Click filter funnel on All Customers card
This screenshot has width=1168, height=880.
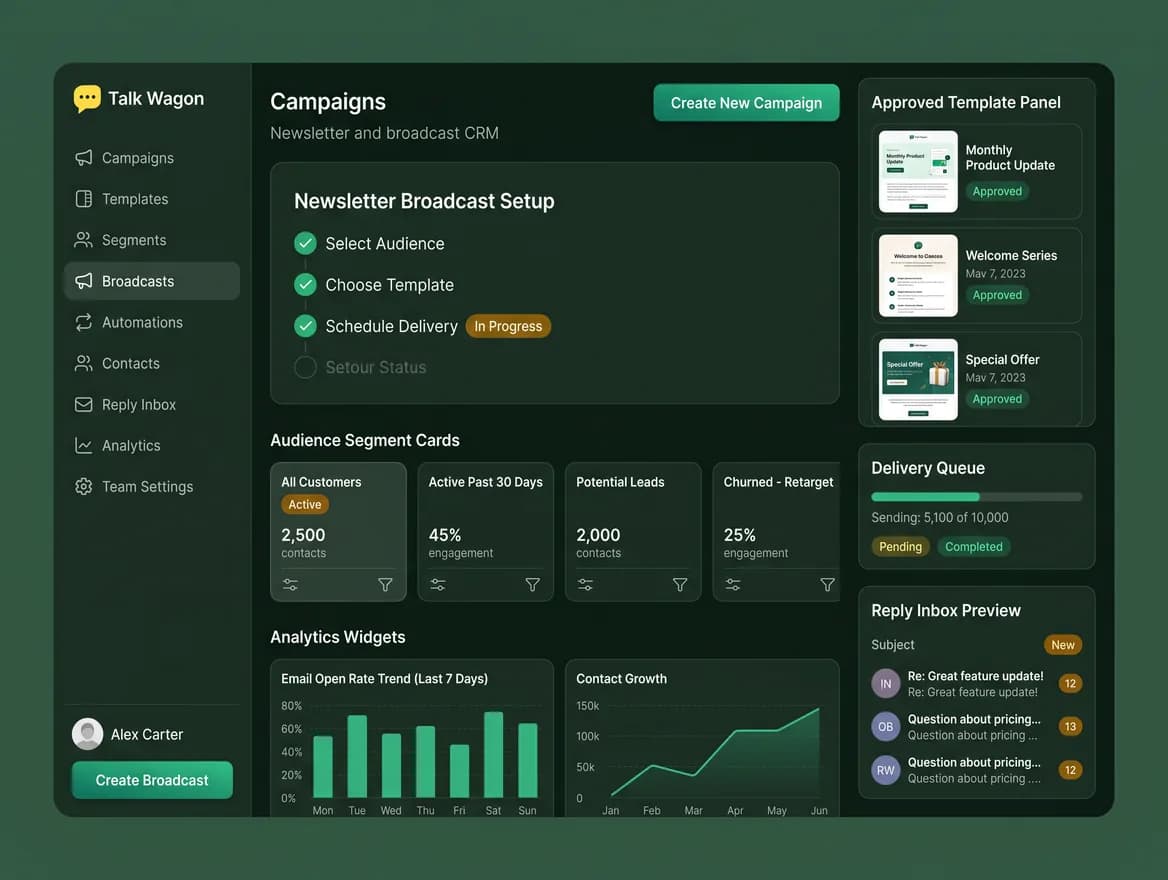pos(385,585)
